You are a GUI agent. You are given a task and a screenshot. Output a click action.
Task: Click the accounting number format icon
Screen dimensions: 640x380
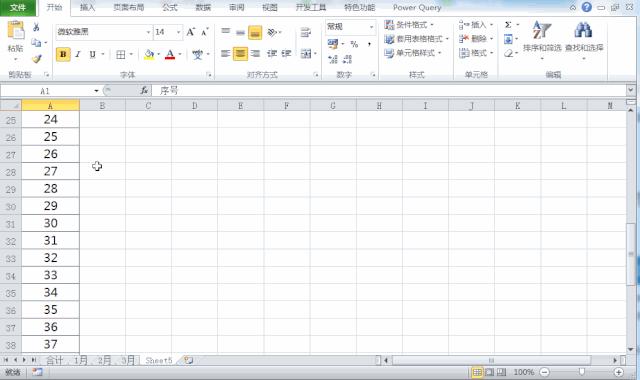333,43
